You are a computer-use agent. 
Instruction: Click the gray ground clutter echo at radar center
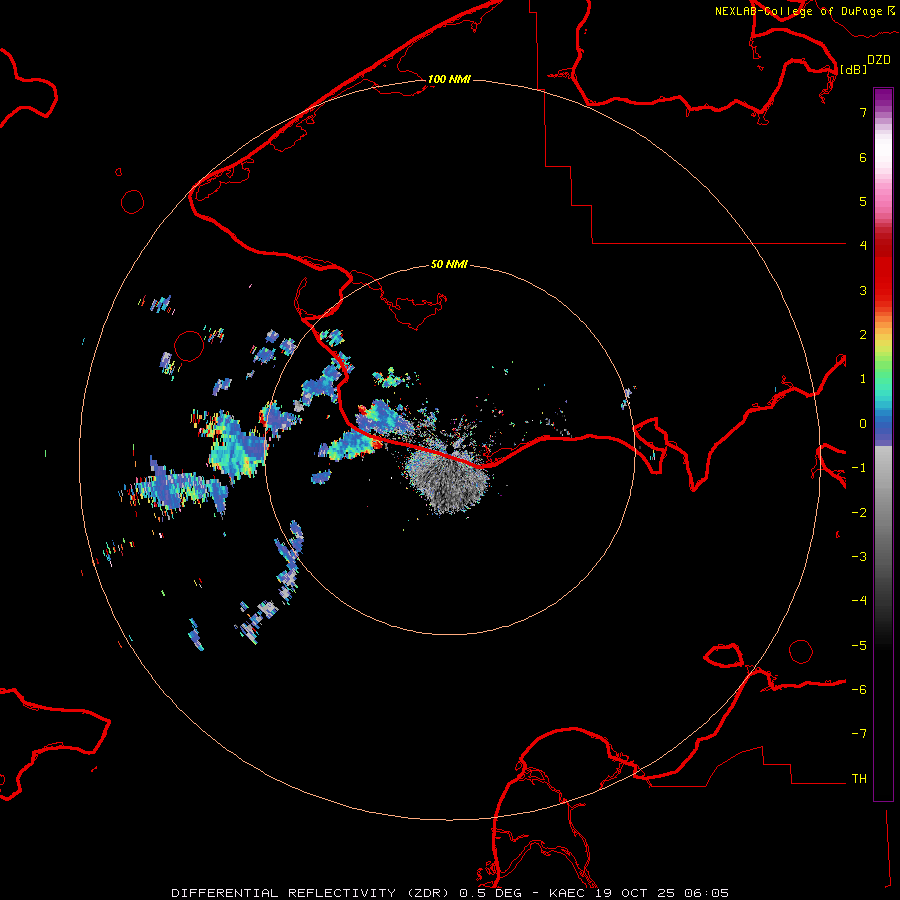447,481
